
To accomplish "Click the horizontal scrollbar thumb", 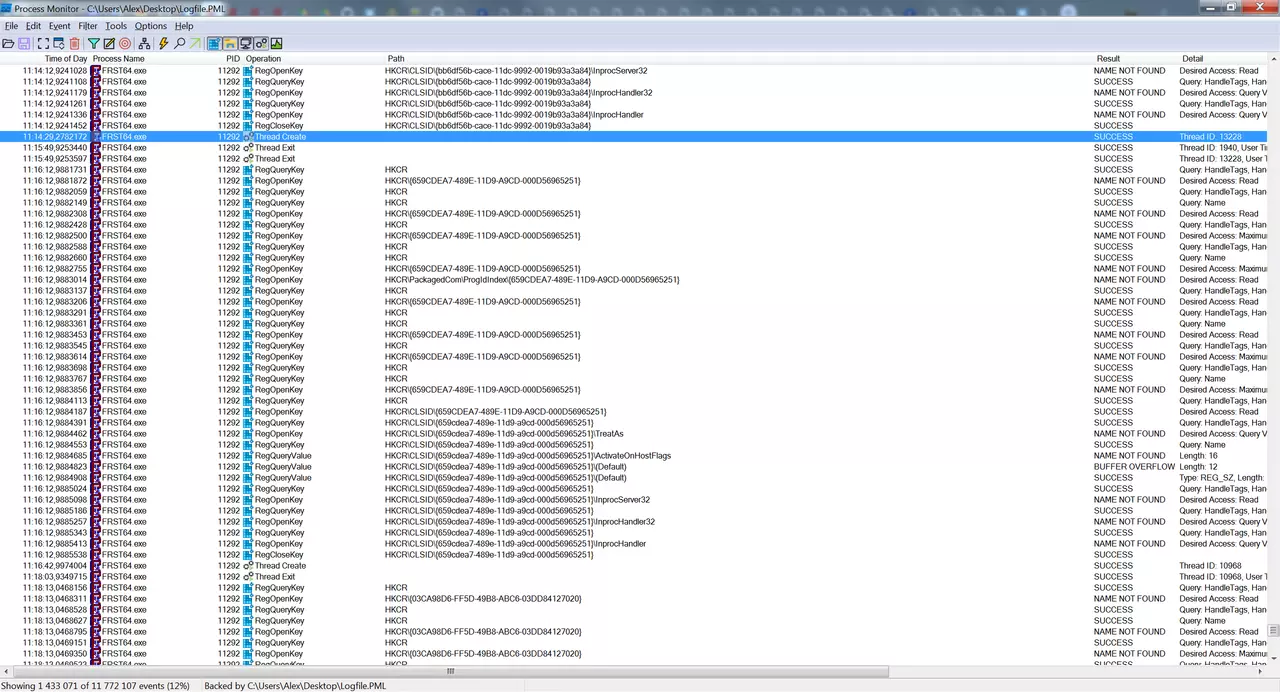I will 450,672.
